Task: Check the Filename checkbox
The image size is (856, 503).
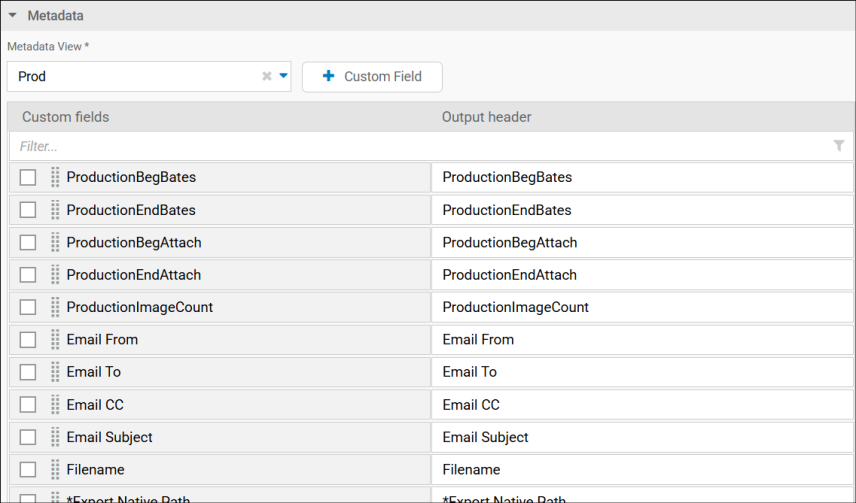Action: tap(28, 470)
